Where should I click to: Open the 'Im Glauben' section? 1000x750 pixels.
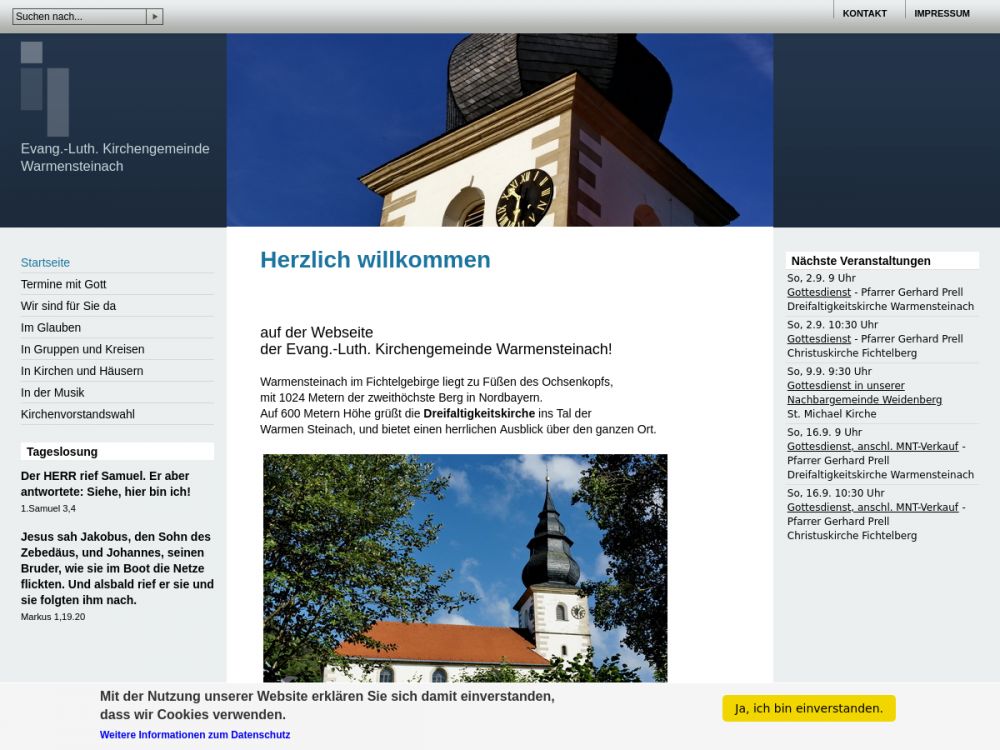[51, 328]
